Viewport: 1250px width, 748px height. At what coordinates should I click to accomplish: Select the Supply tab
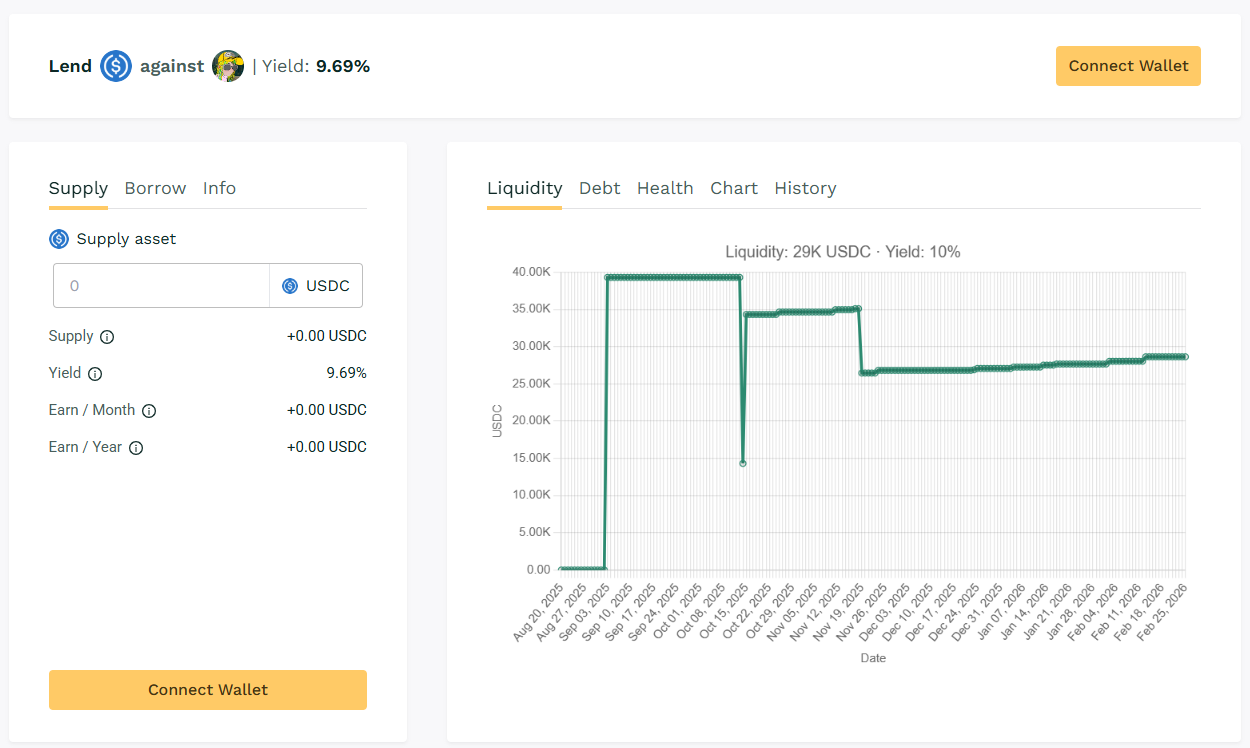[x=78, y=188]
